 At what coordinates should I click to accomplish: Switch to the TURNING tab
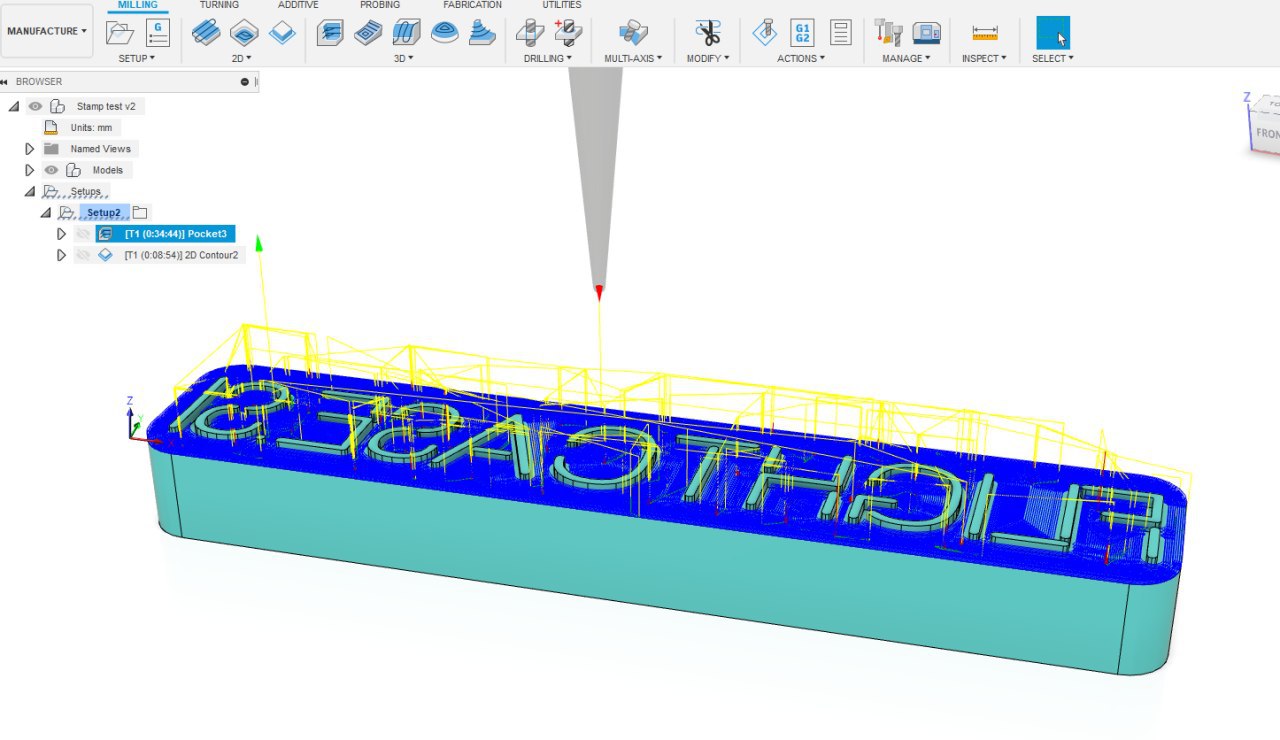(x=219, y=5)
